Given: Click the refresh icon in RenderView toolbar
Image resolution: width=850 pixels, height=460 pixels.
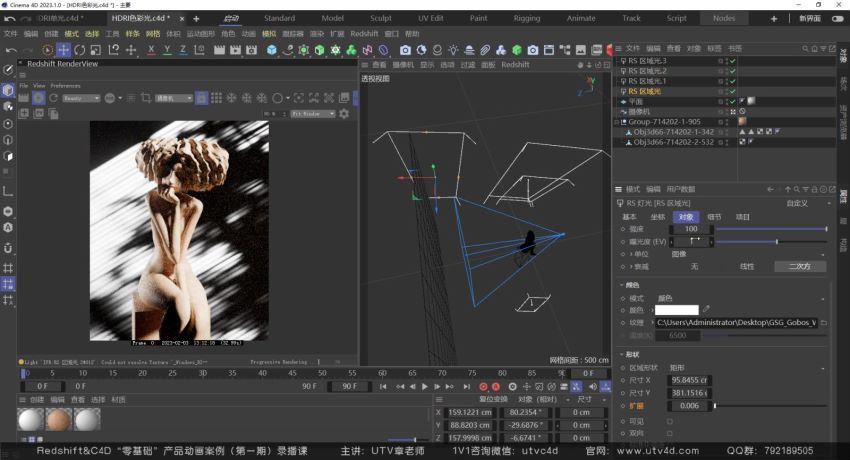Looking at the screenshot, I should [x=53, y=98].
